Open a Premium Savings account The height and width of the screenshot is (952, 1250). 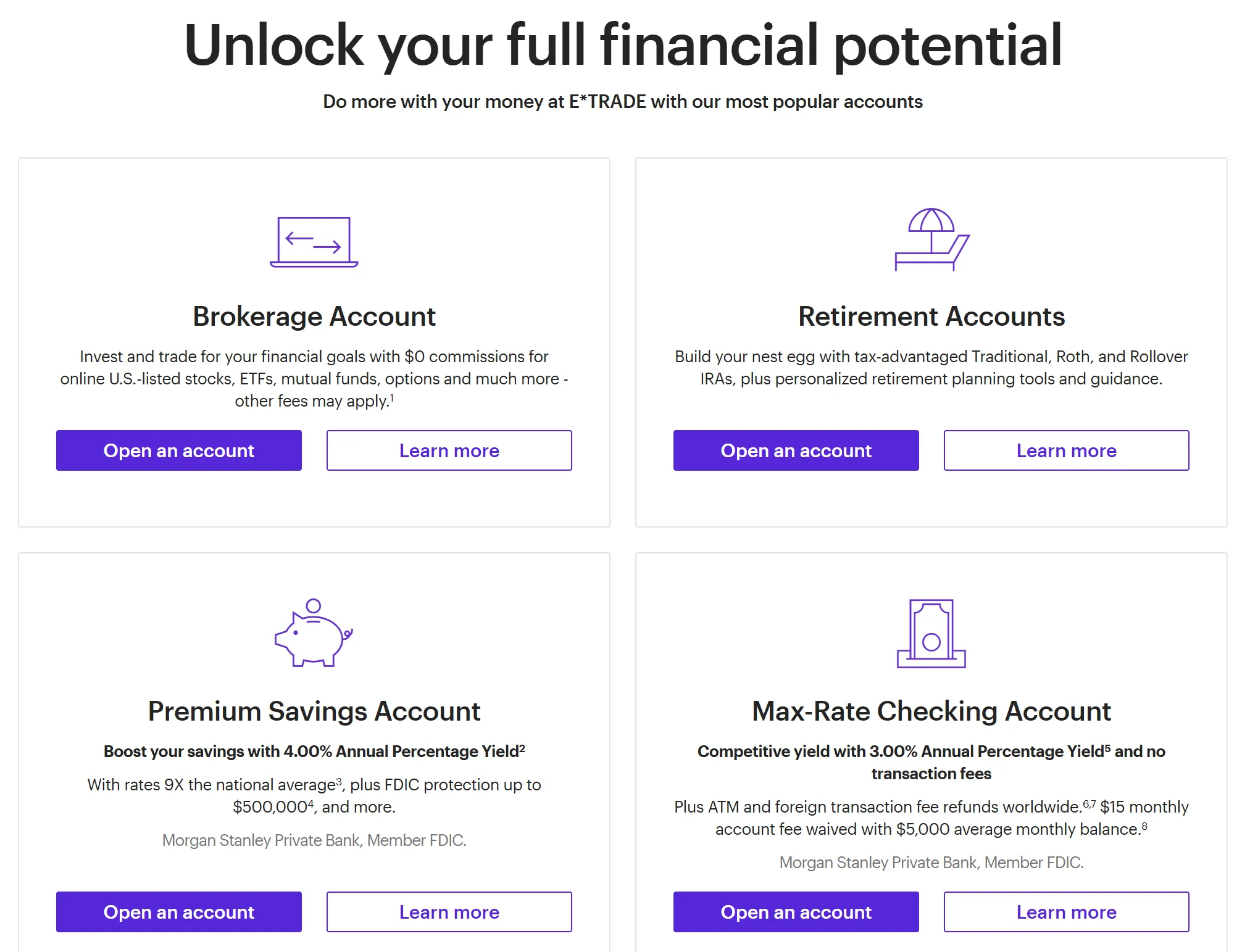pyautogui.click(x=179, y=912)
